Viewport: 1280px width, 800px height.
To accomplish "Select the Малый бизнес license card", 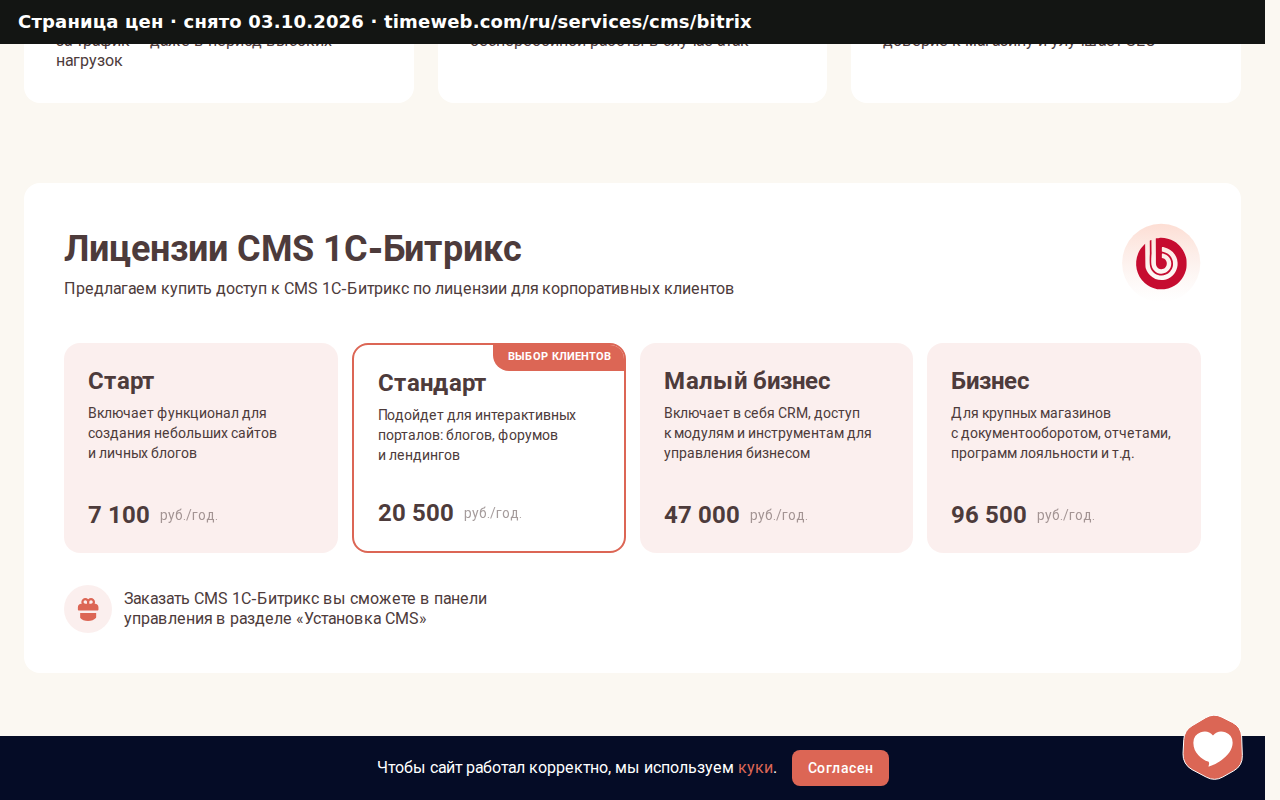I will [x=776, y=448].
